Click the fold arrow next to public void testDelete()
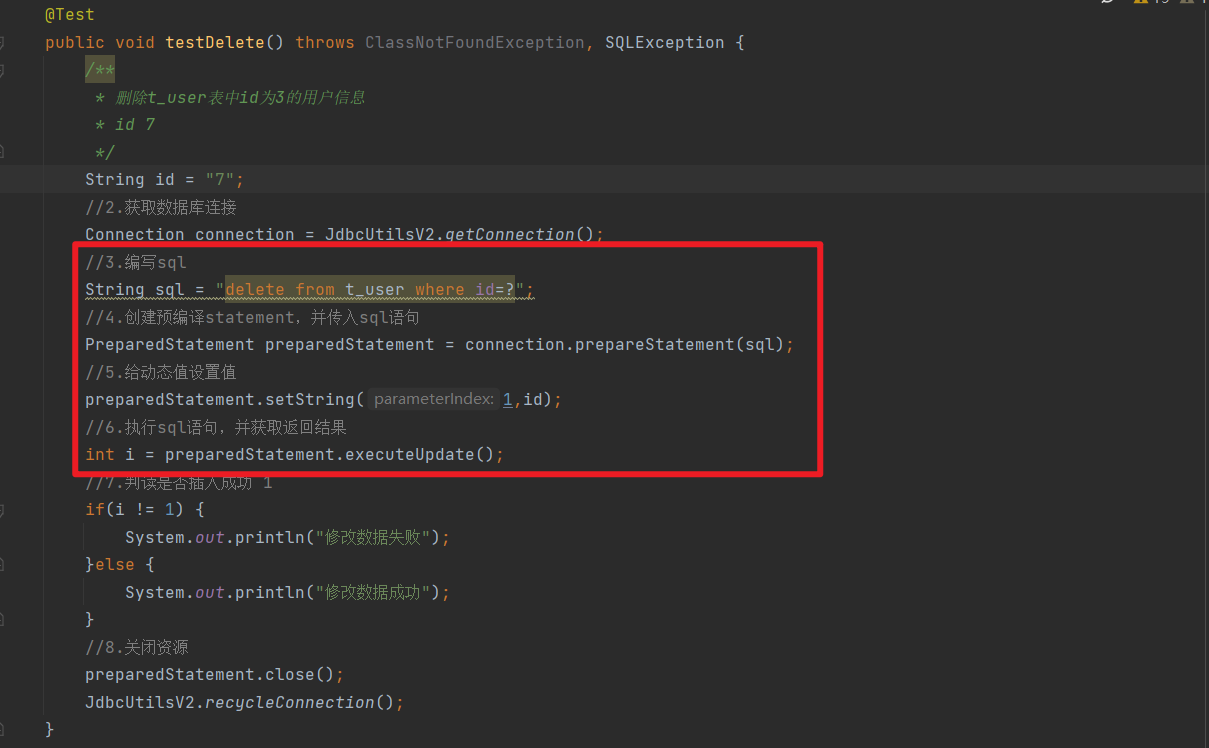The image size is (1209, 748). click(x=4, y=42)
